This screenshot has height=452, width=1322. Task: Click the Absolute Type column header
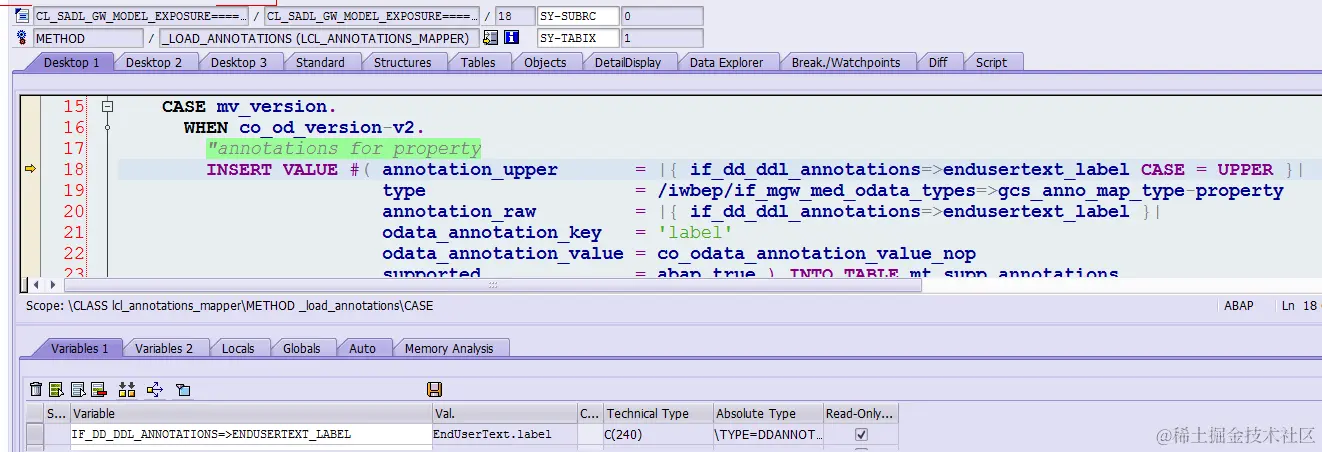768,413
